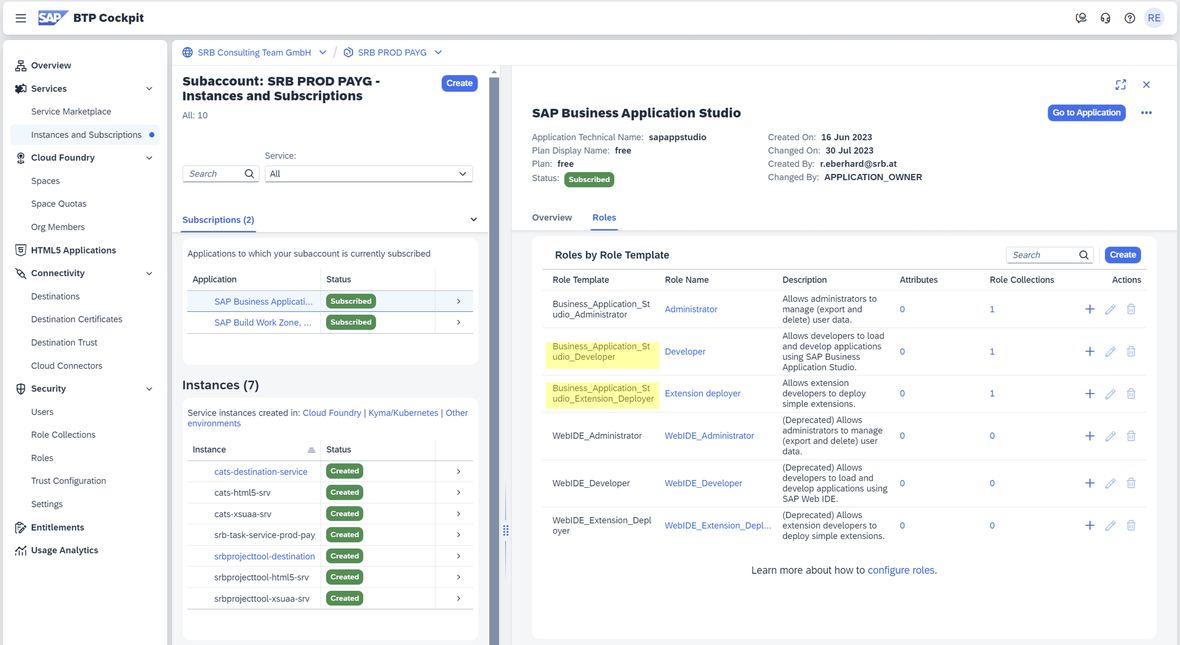
Task: Toggle full screen for the details panel
Action: point(1121,84)
